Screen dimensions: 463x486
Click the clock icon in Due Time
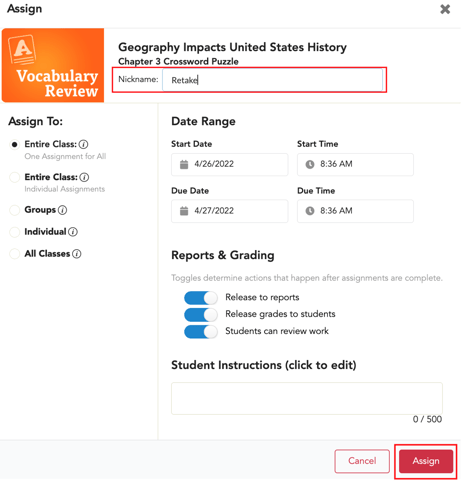point(310,211)
